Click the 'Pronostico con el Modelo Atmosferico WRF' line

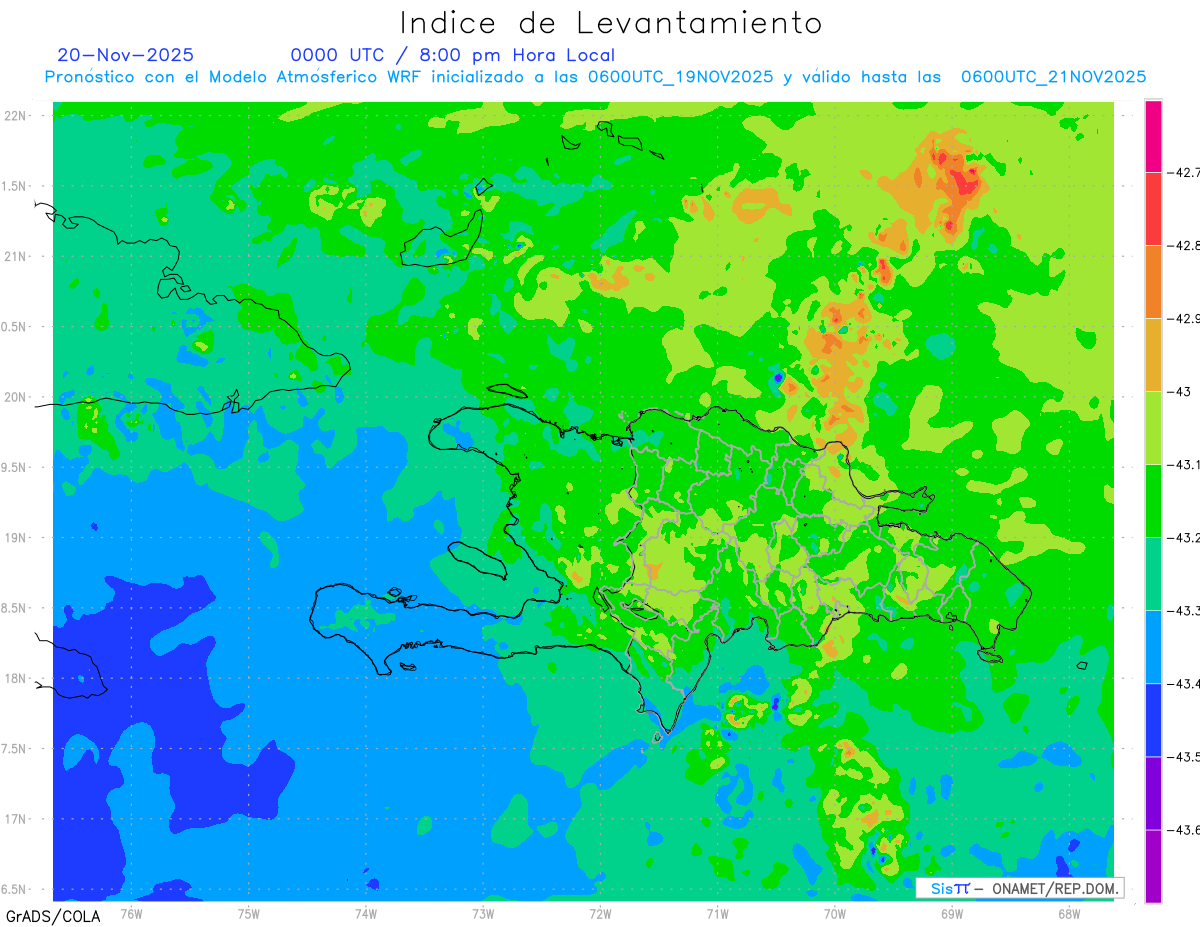pyautogui.click(x=596, y=77)
